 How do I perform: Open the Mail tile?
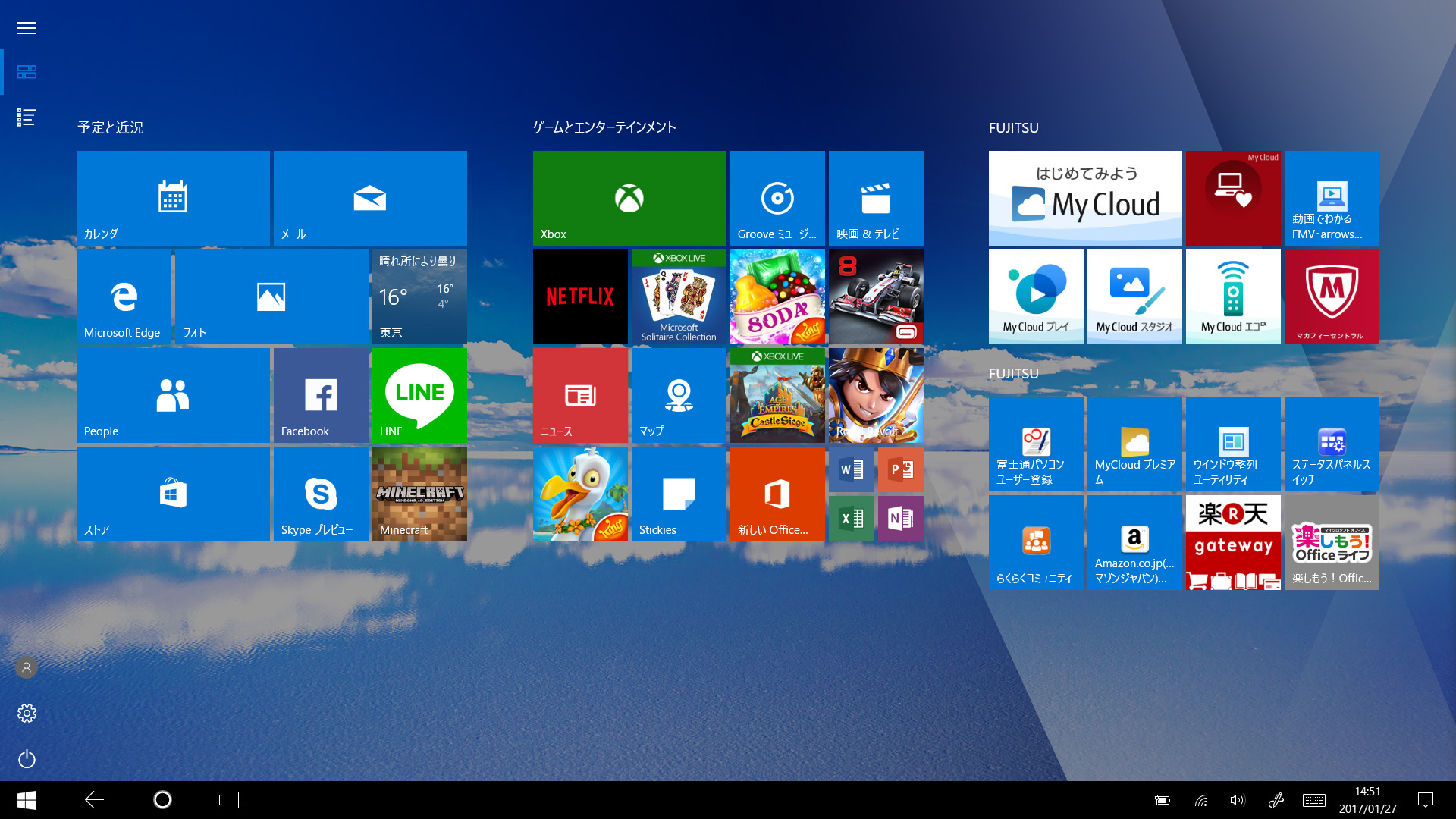click(370, 198)
